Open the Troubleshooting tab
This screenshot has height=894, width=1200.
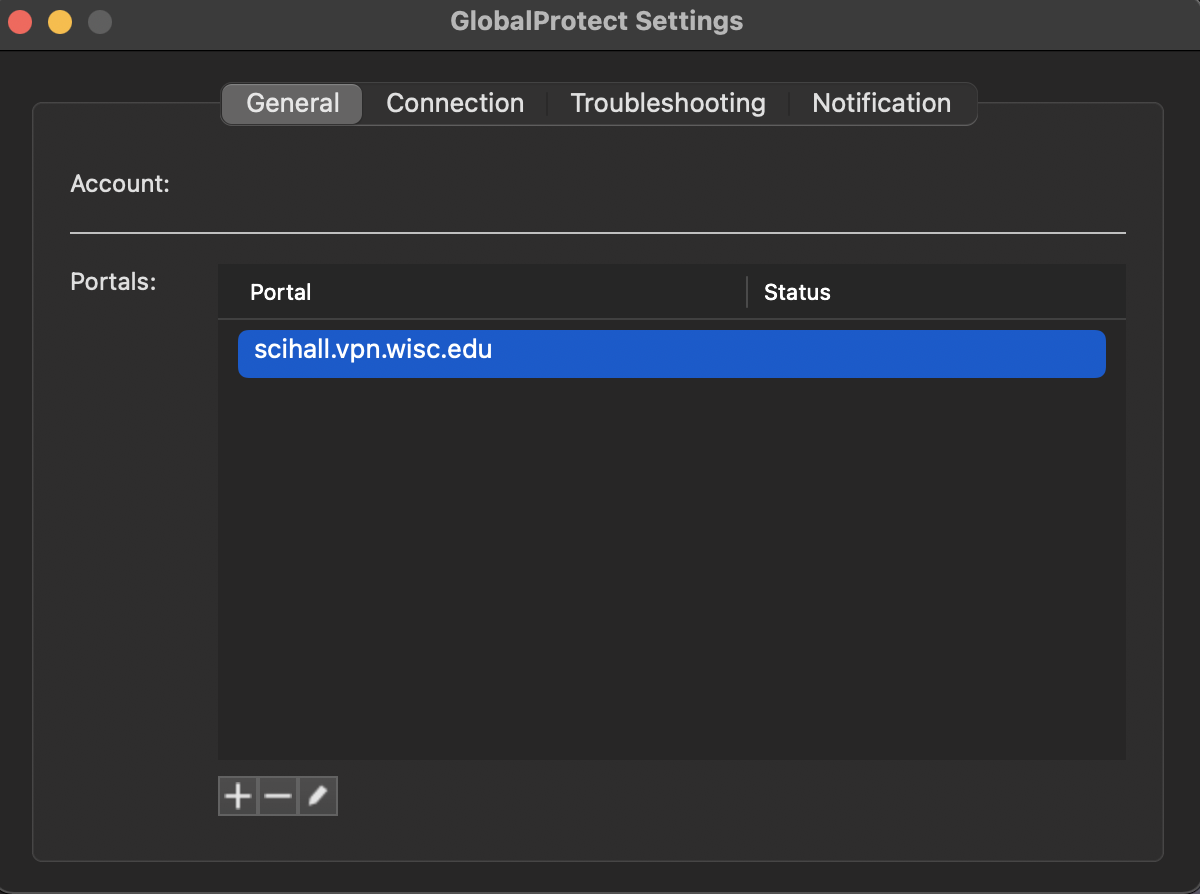pyautogui.click(x=668, y=103)
